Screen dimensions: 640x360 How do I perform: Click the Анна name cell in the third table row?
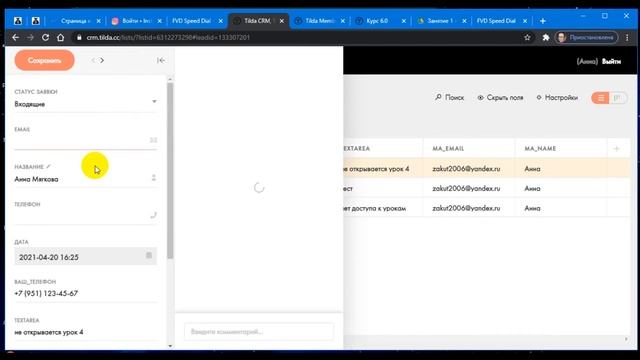[x=532, y=208]
